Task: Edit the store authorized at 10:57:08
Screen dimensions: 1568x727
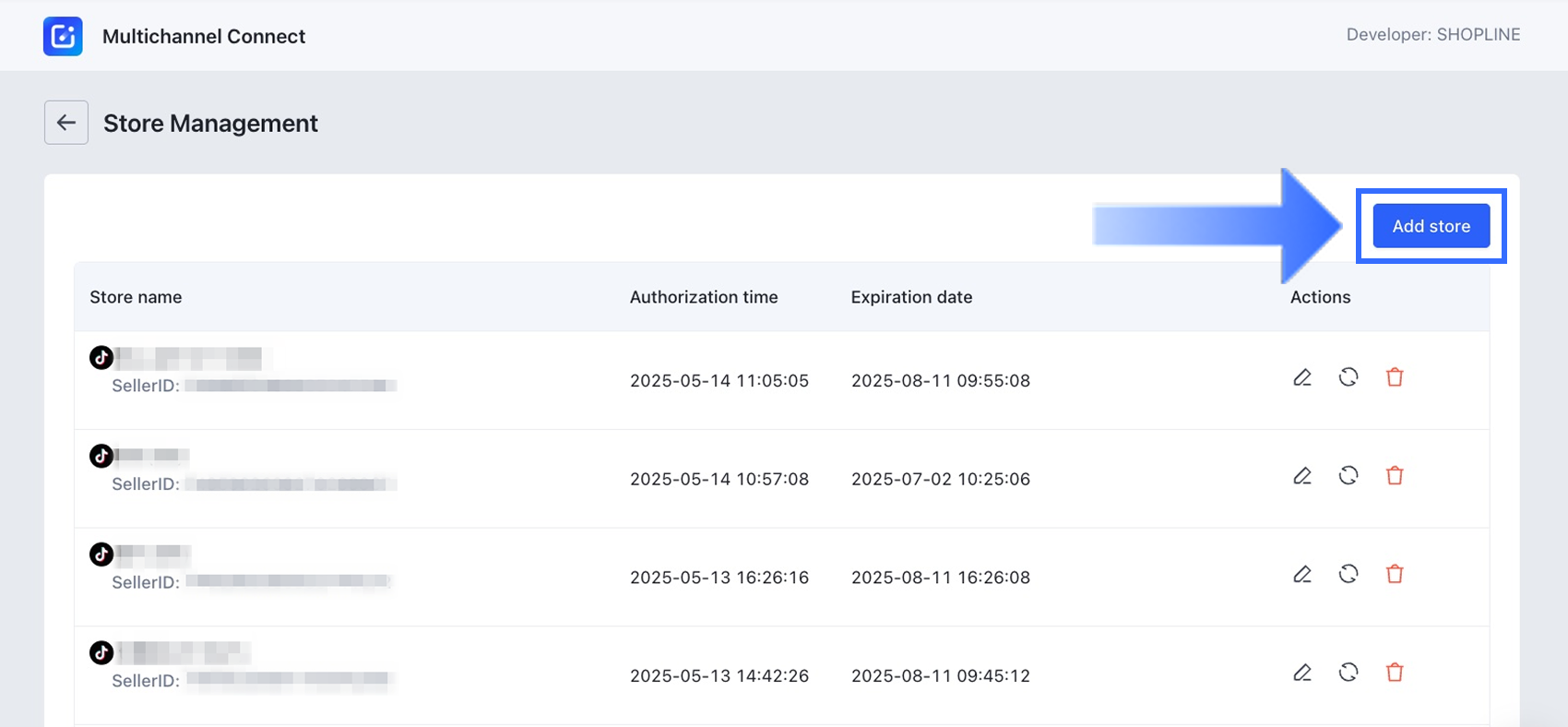Action: tap(1301, 476)
